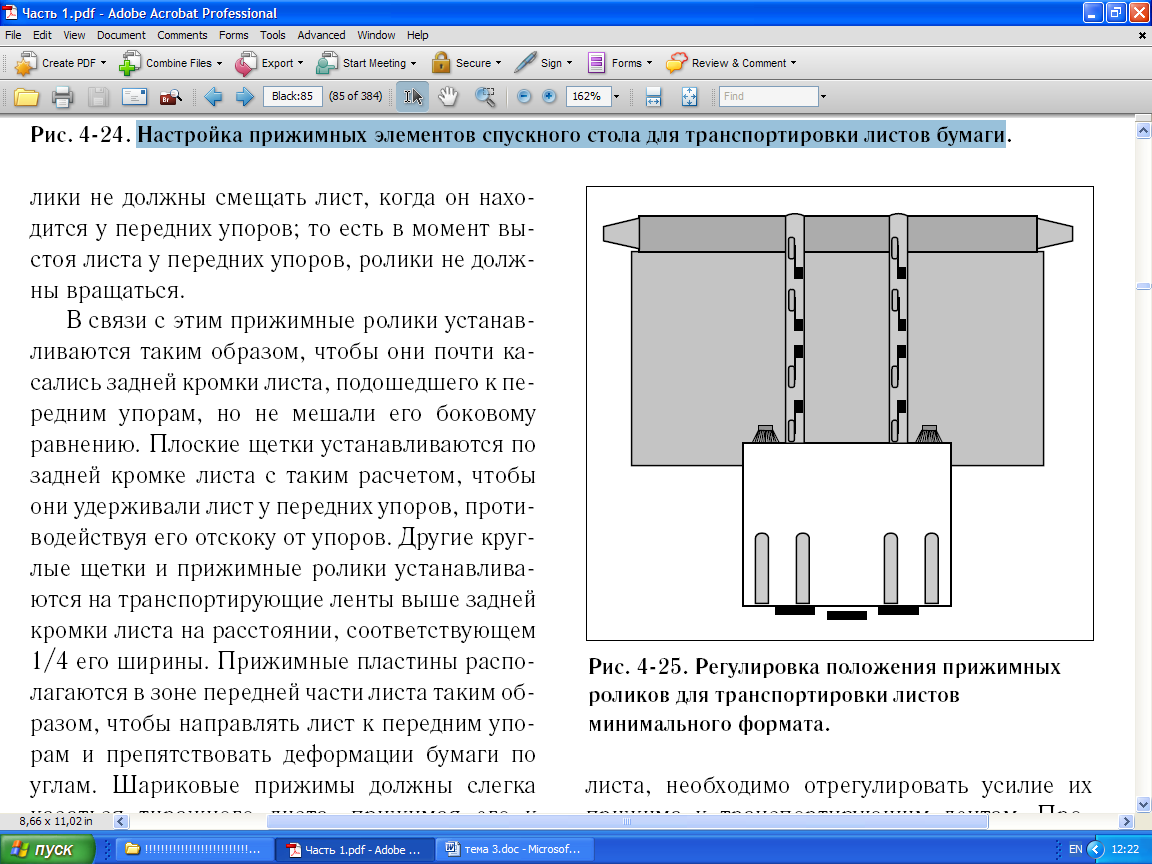
Task: Click the vertical scrollbar down arrow
Action: coord(1142,804)
